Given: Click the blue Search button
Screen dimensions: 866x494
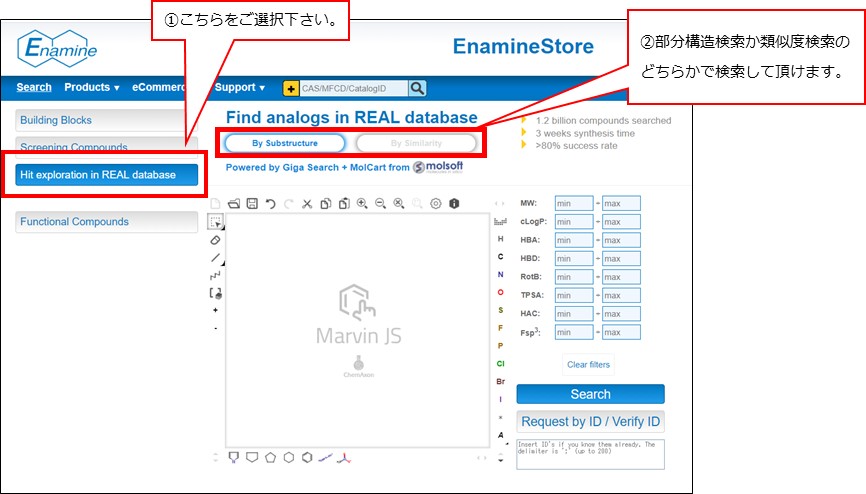Looking at the screenshot, I should click(x=590, y=394).
